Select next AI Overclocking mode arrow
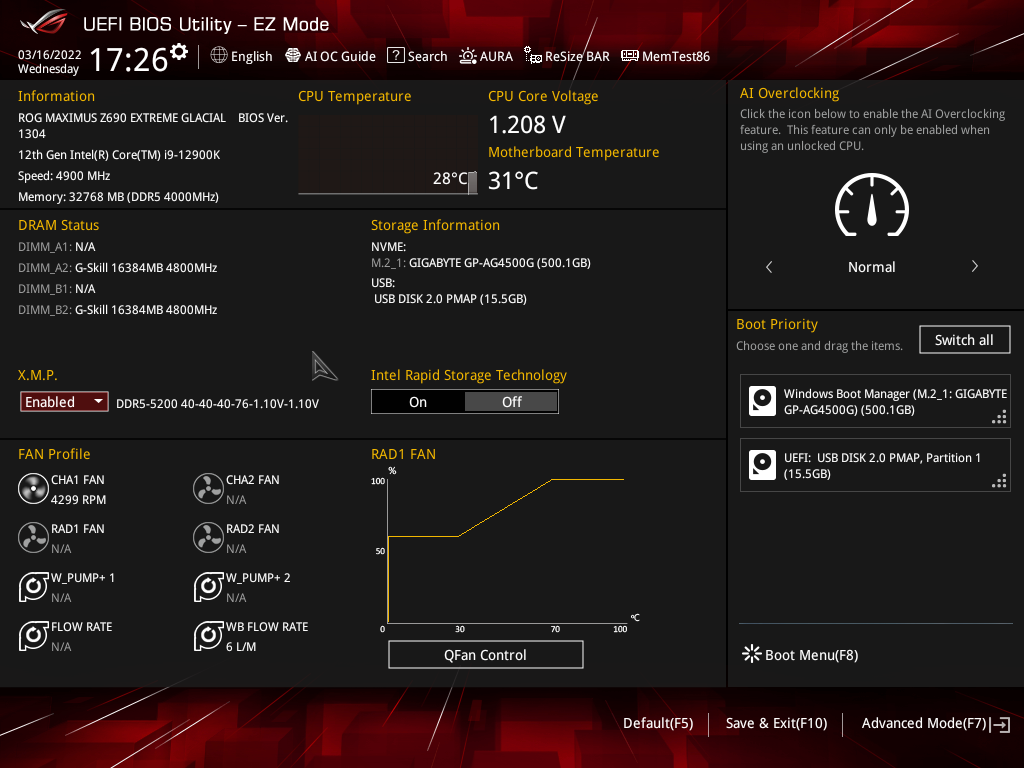 point(974,266)
